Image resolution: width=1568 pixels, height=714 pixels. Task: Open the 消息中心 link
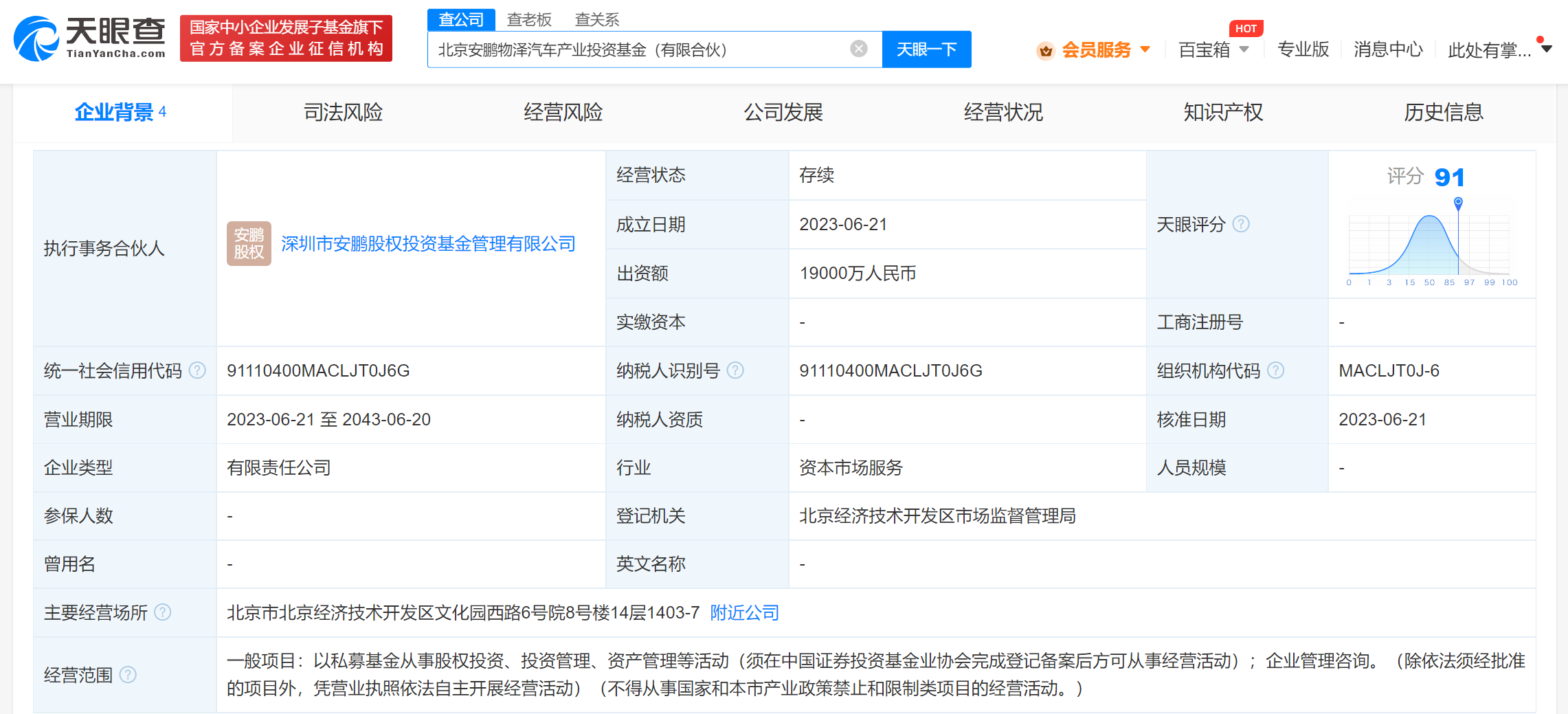1388,49
